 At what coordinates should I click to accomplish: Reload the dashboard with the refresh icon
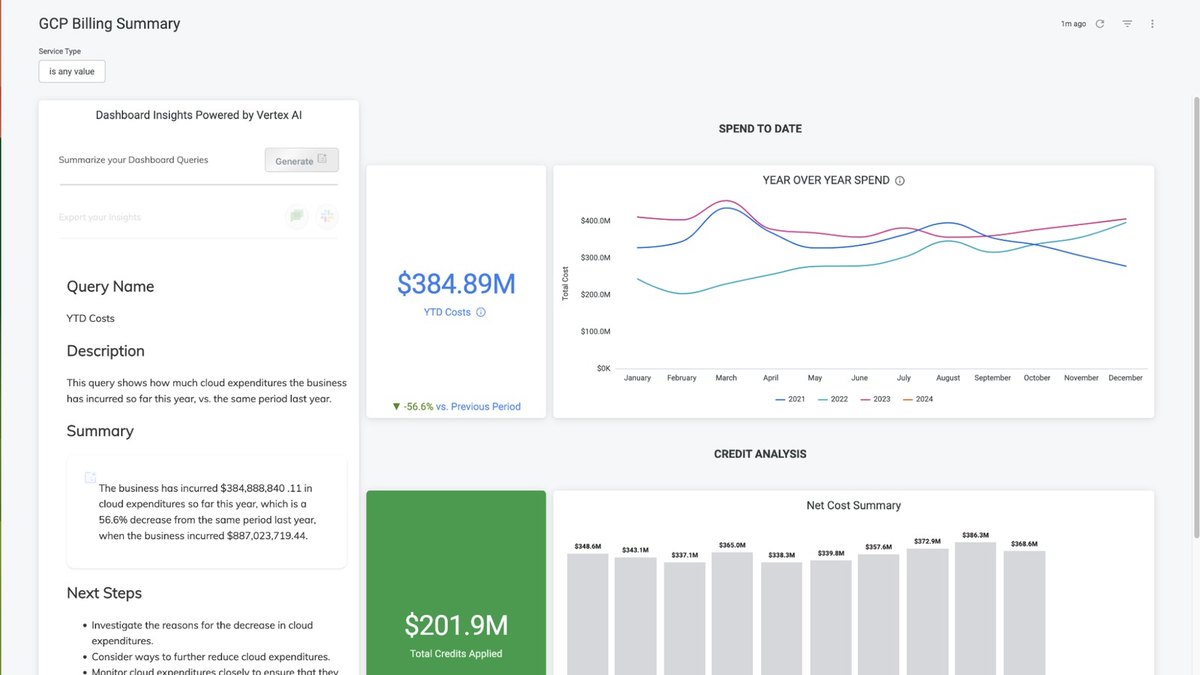[1100, 24]
